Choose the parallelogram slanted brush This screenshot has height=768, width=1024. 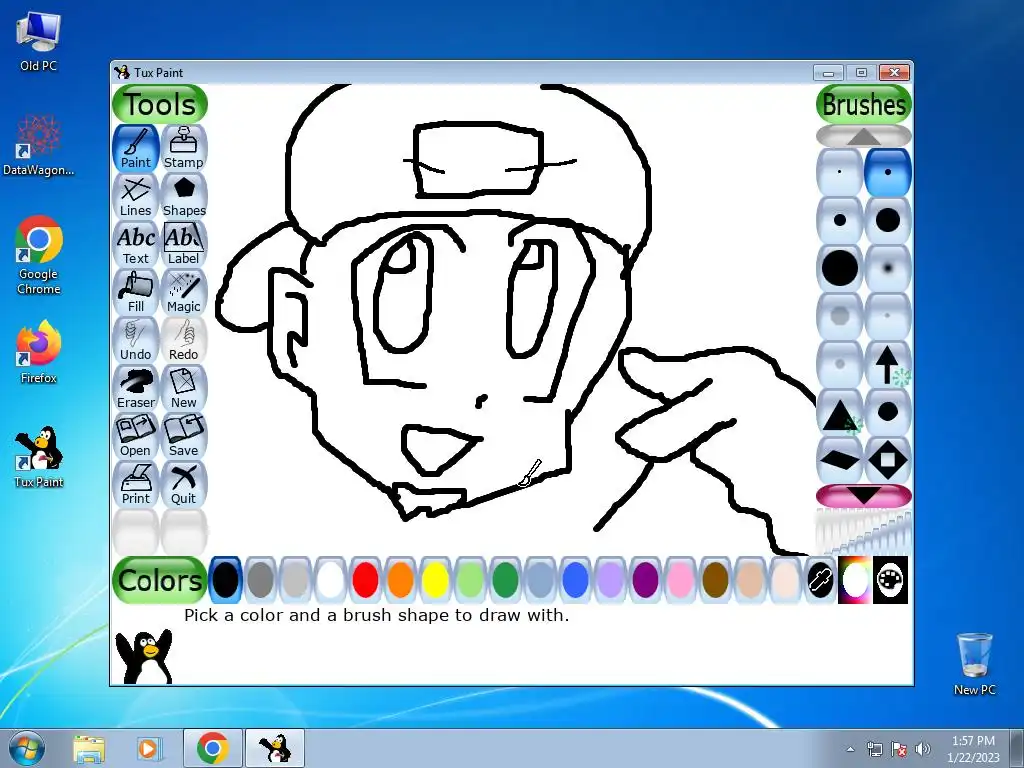(840, 460)
